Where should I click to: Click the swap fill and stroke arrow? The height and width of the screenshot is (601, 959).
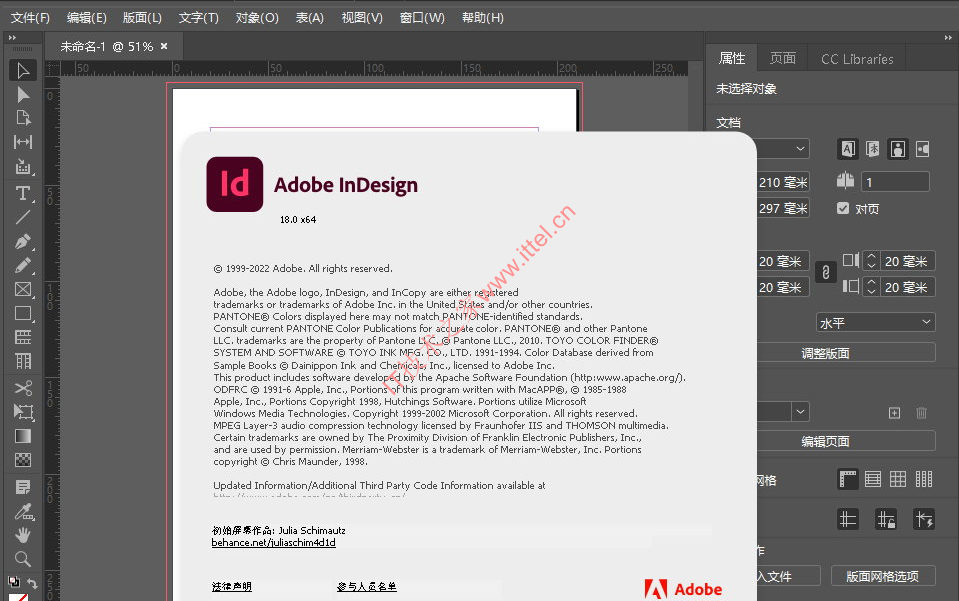click(32, 583)
